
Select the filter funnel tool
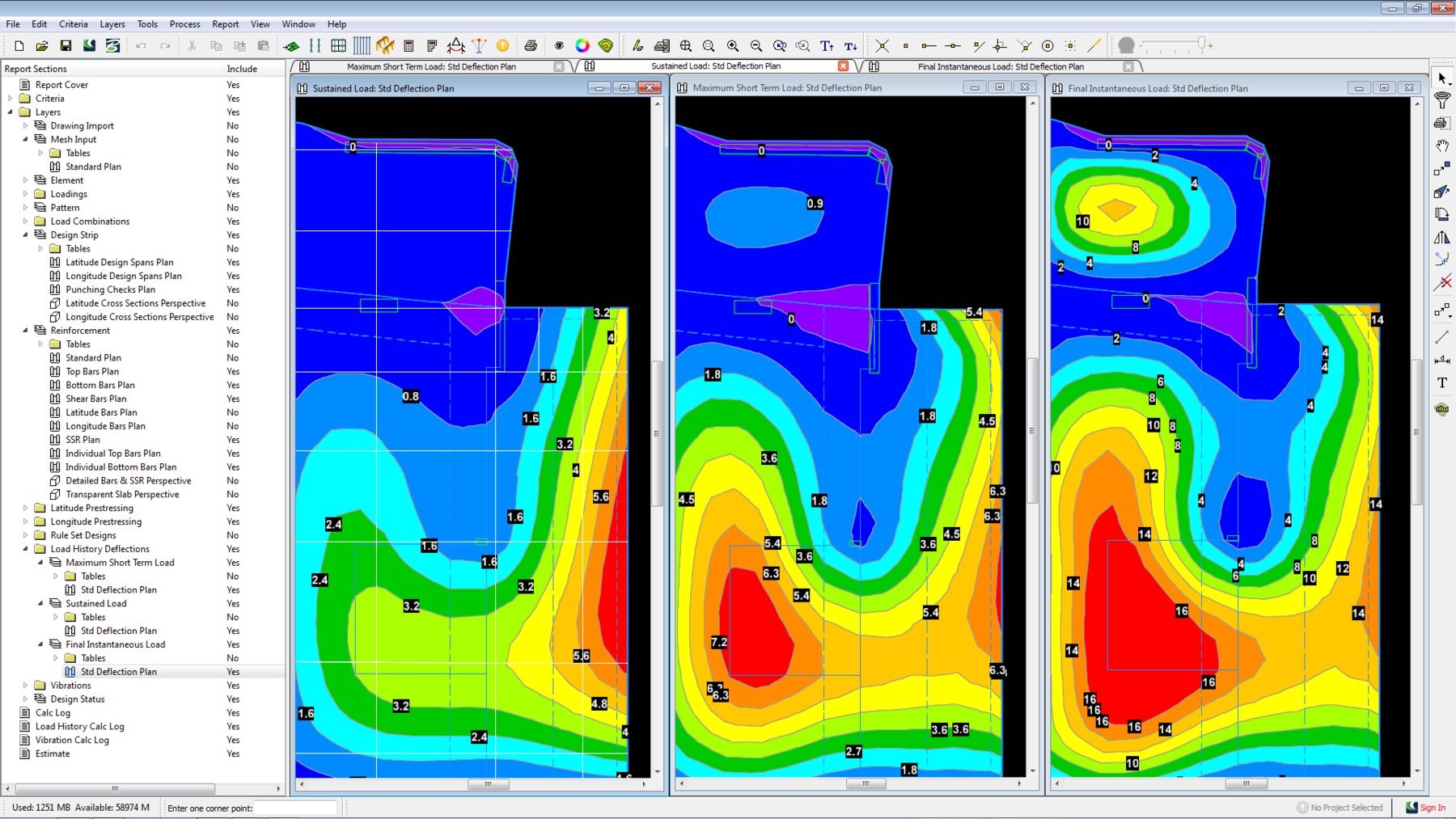[x=1442, y=100]
